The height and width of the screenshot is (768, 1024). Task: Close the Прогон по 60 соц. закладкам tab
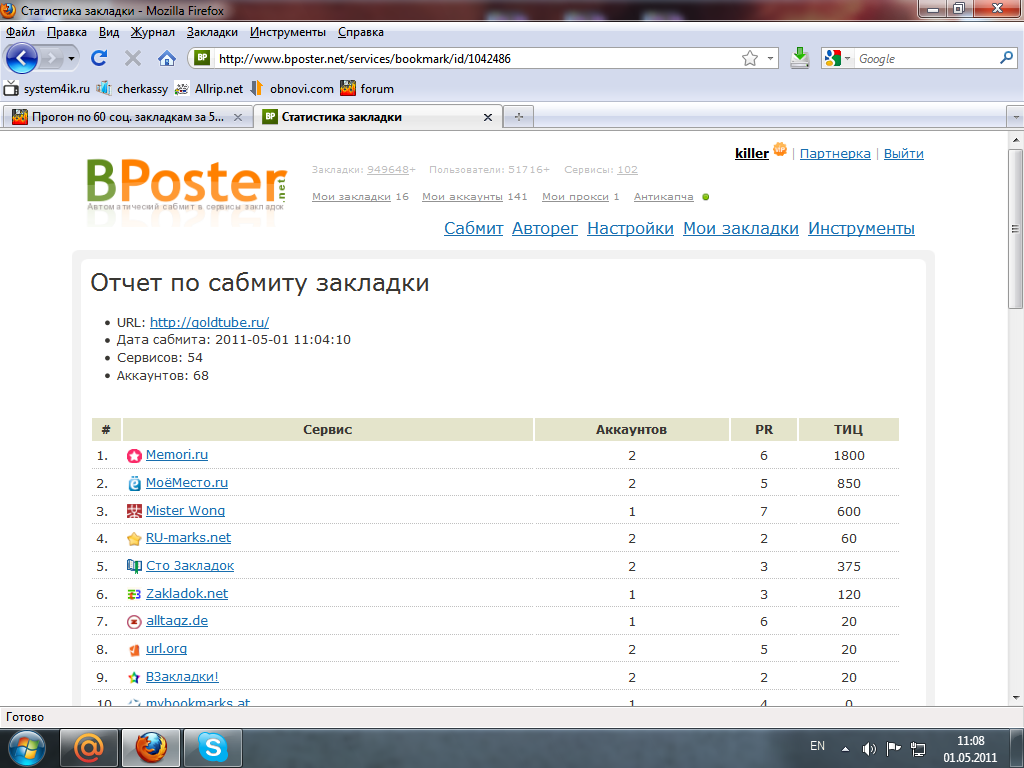click(x=238, y=118)
